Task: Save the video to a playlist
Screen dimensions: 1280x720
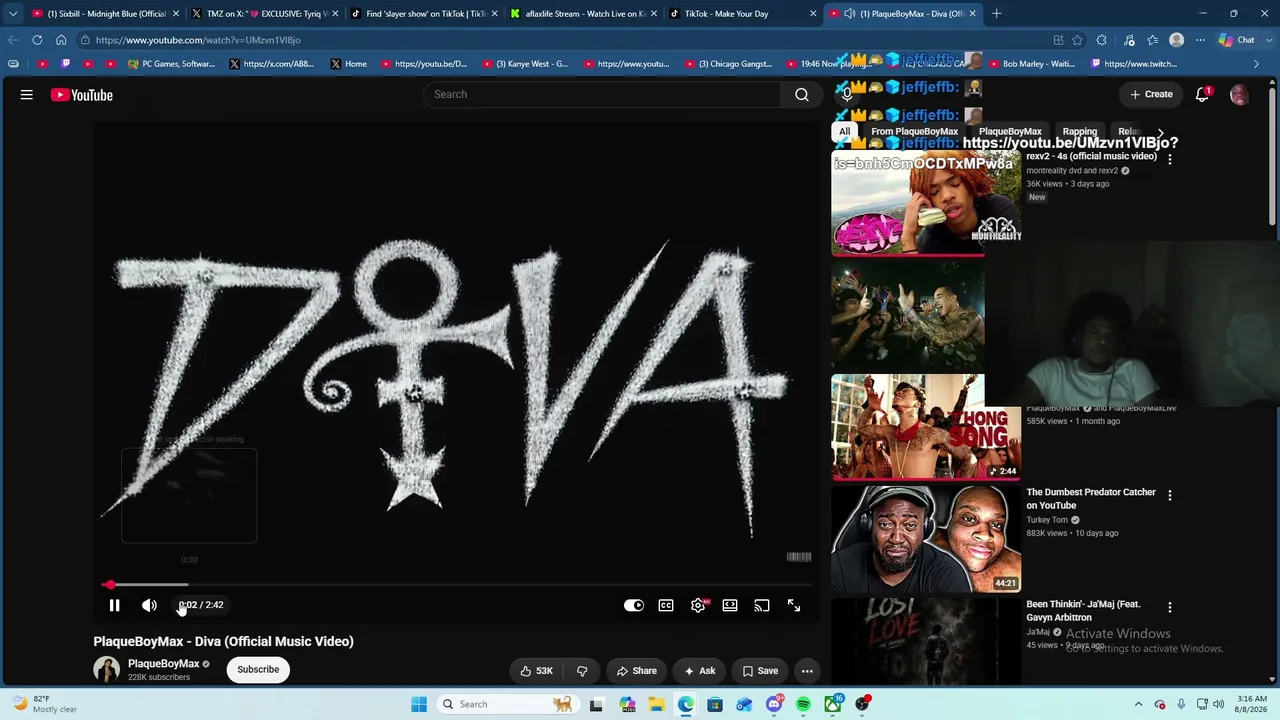Action: tap(760, 671)
